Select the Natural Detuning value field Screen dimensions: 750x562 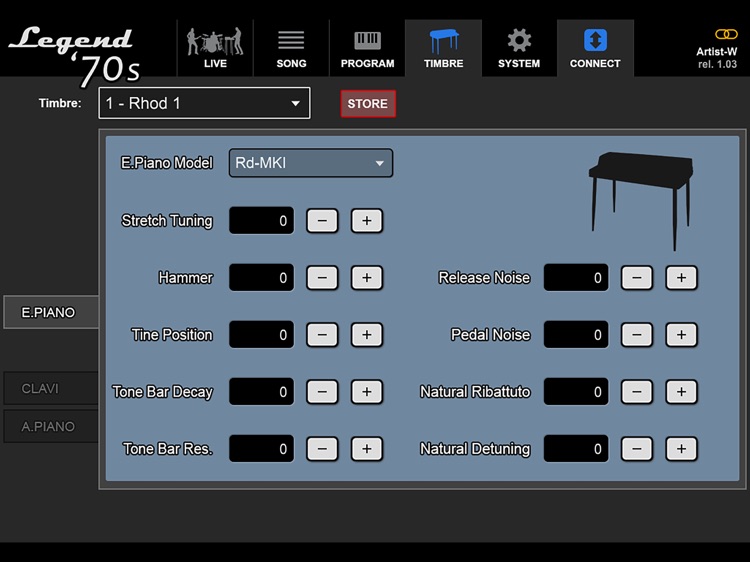point(576,449)
